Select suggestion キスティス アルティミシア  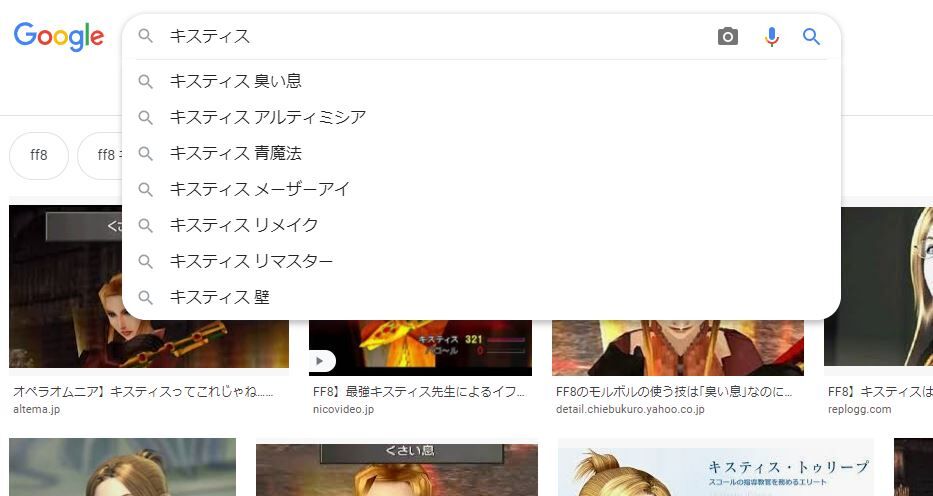pos(481,117)
